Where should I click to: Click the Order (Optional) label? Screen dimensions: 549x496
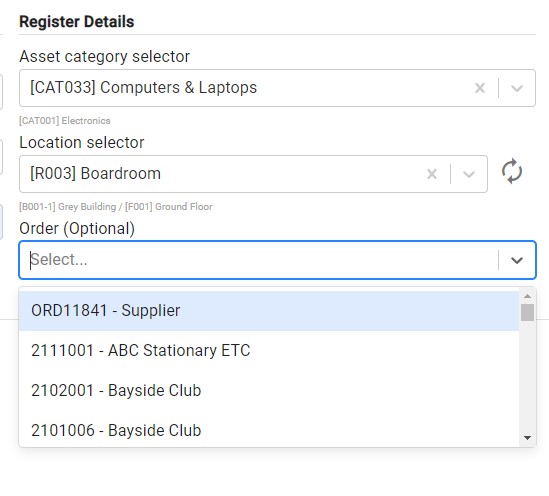77,229
